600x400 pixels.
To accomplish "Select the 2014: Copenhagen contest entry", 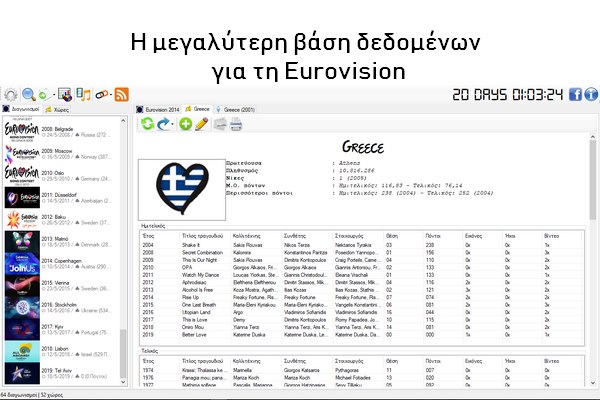I will tap(61, 263).
